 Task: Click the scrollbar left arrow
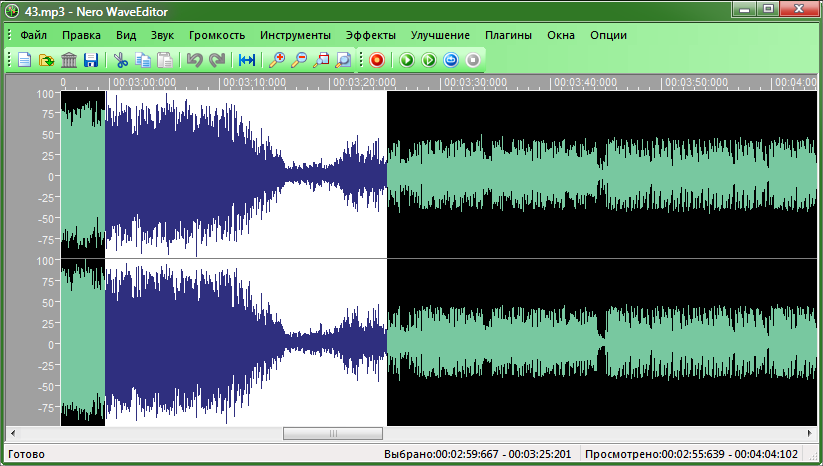click(13, 433)
